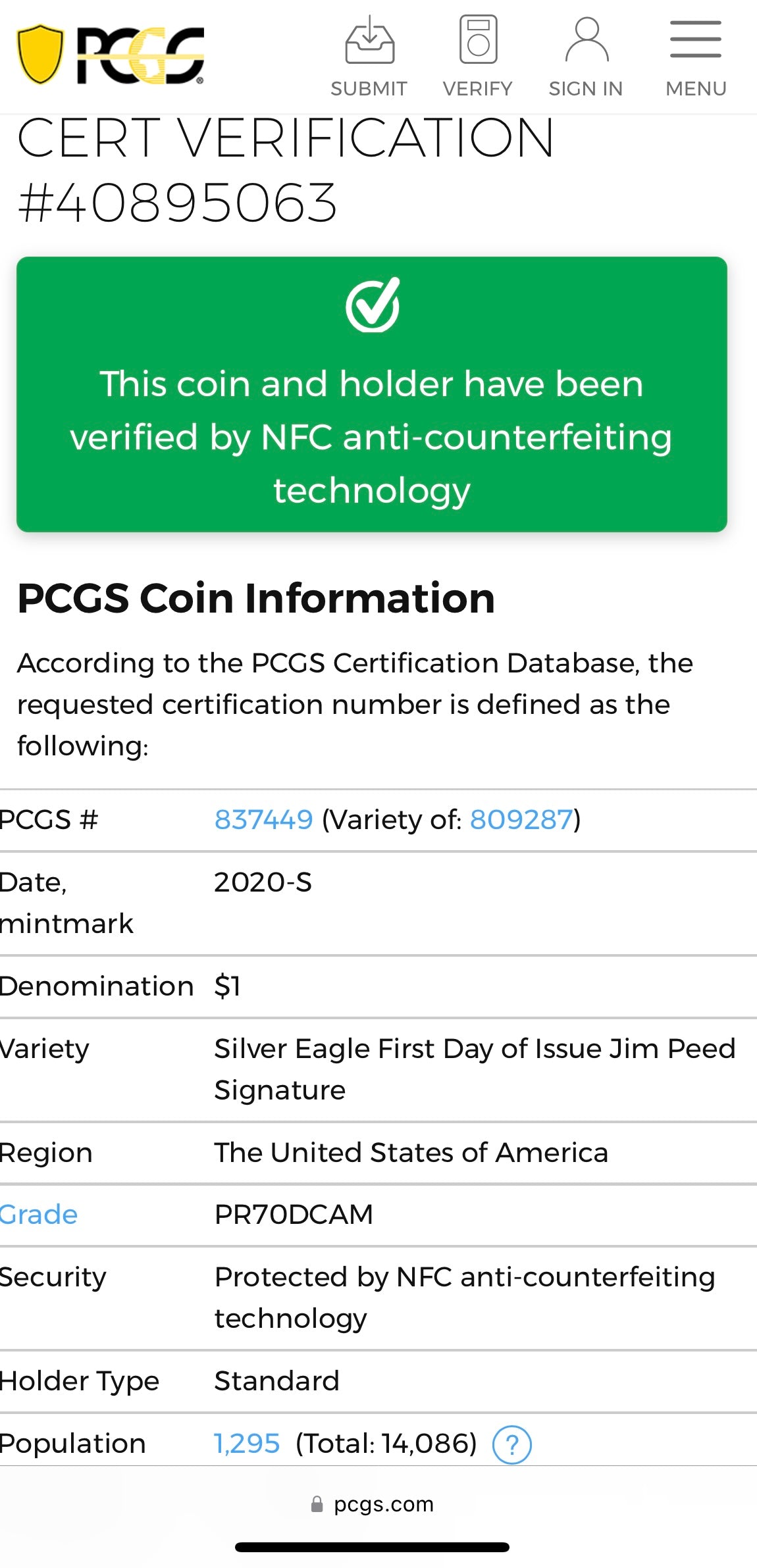Open the variety link 809287
The image size is (757, 1568).
[519, 819]
